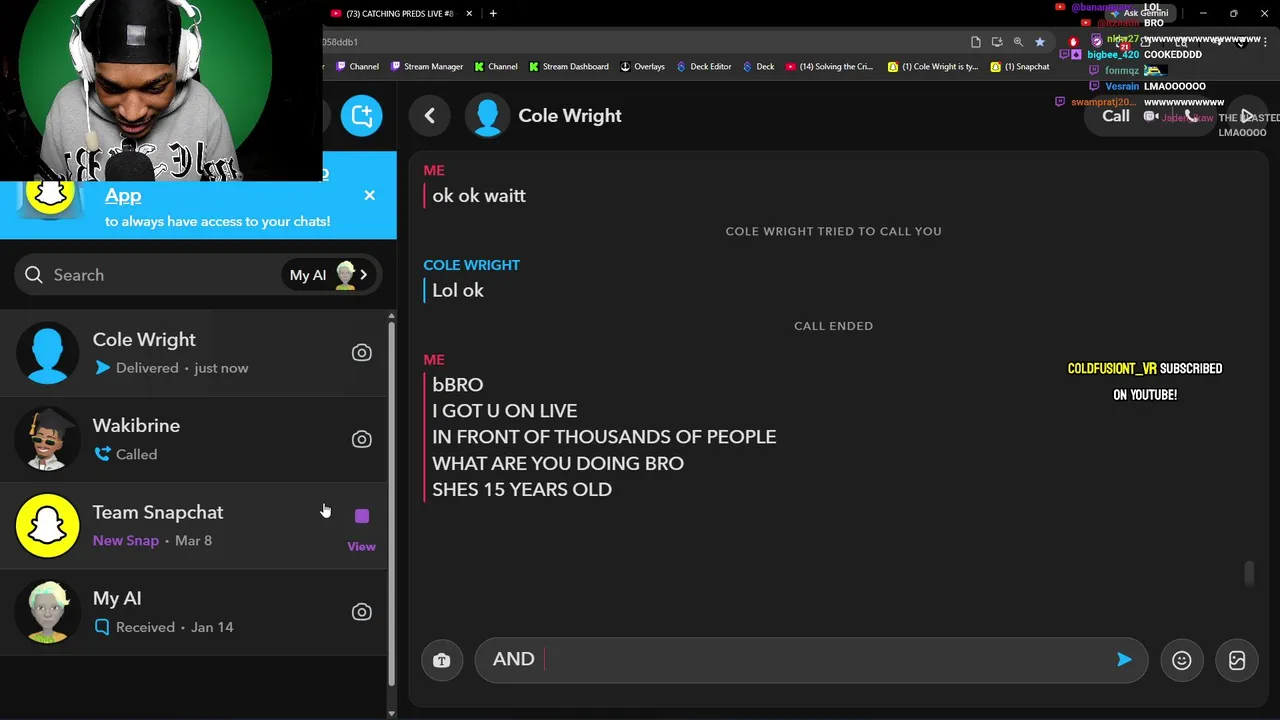This screenshot has width=1280, height=720.
Task: Click the camera icon in message bar
Action: (442, 660)
